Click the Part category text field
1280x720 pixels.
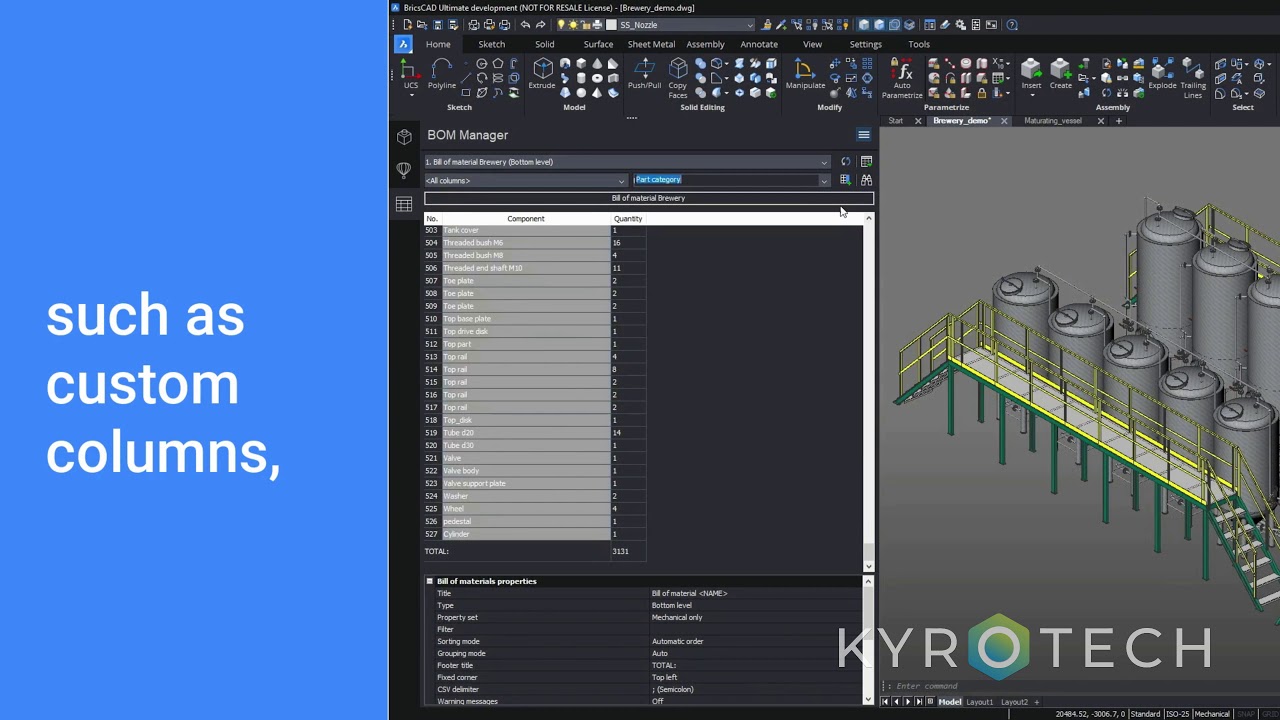coord(725,180)
